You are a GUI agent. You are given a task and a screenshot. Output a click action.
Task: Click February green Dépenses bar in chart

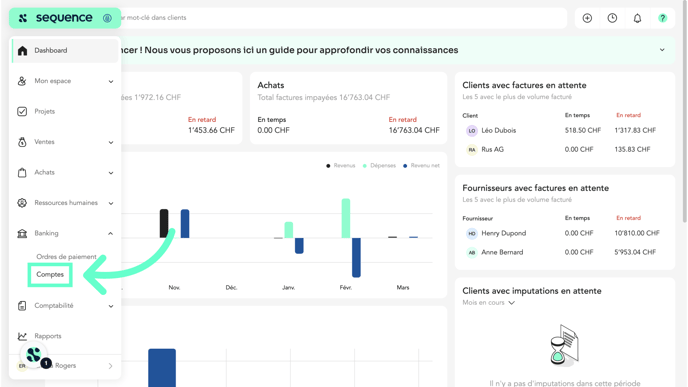coord(346,218)
